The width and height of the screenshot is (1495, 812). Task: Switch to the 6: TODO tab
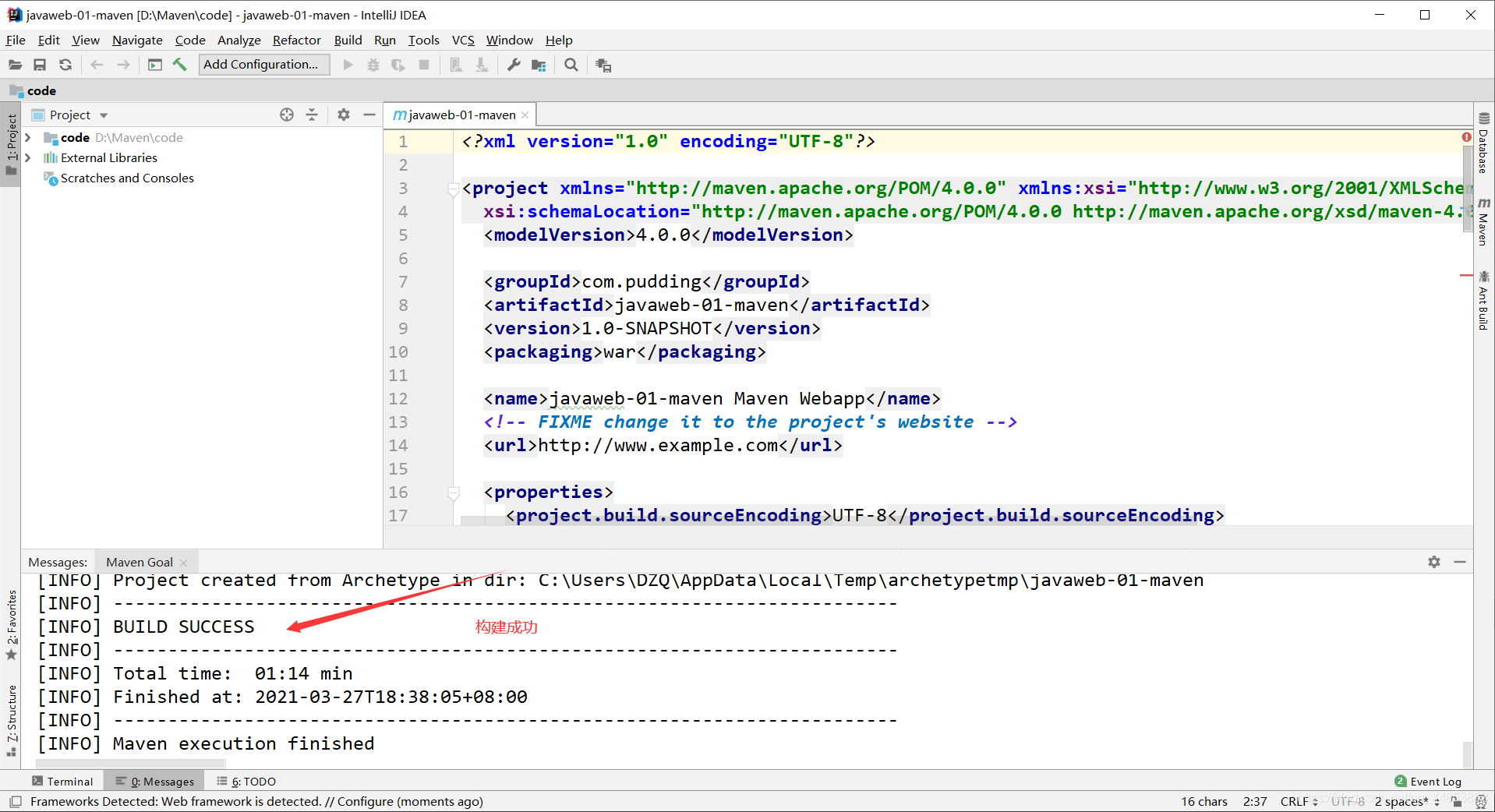pos(246,782)
